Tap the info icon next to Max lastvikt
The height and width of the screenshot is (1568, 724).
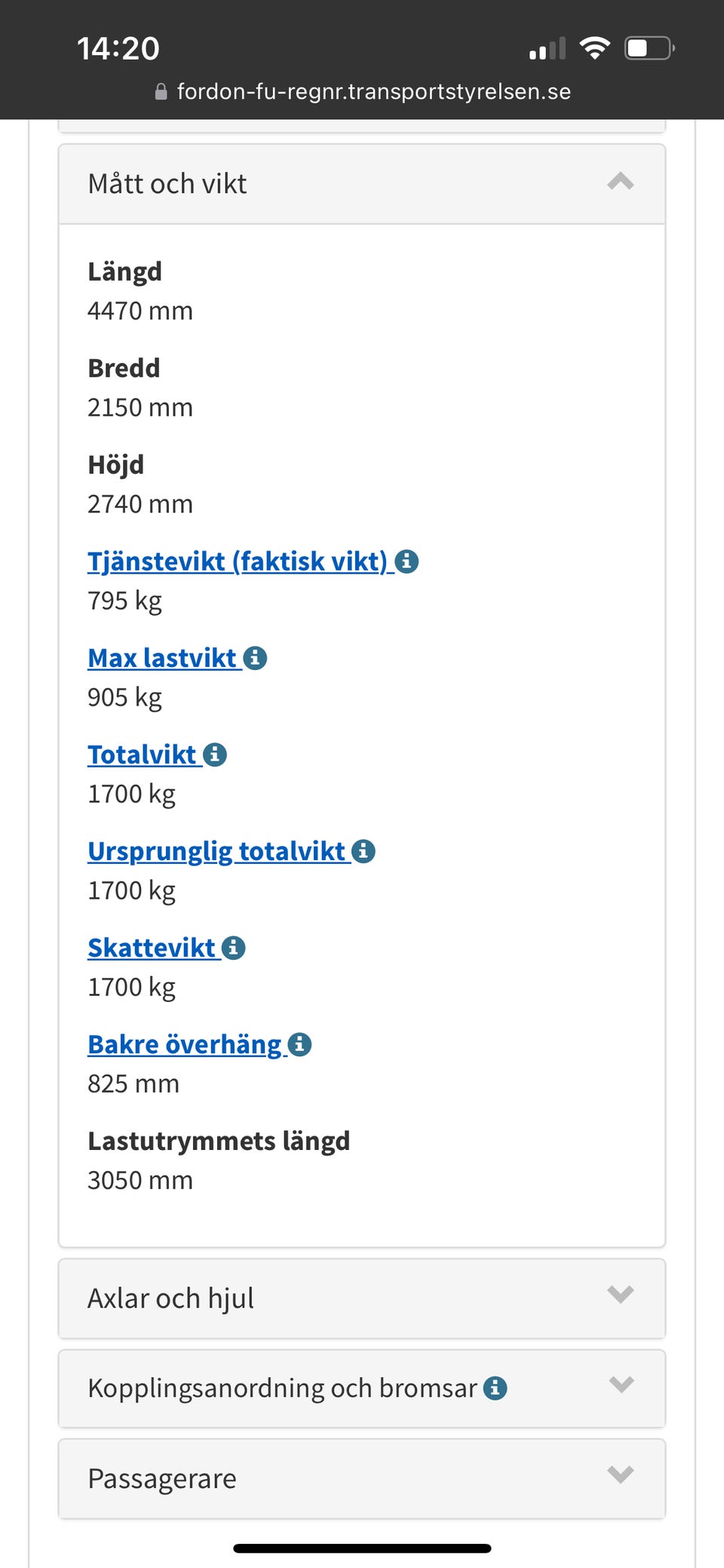[255, 658]
